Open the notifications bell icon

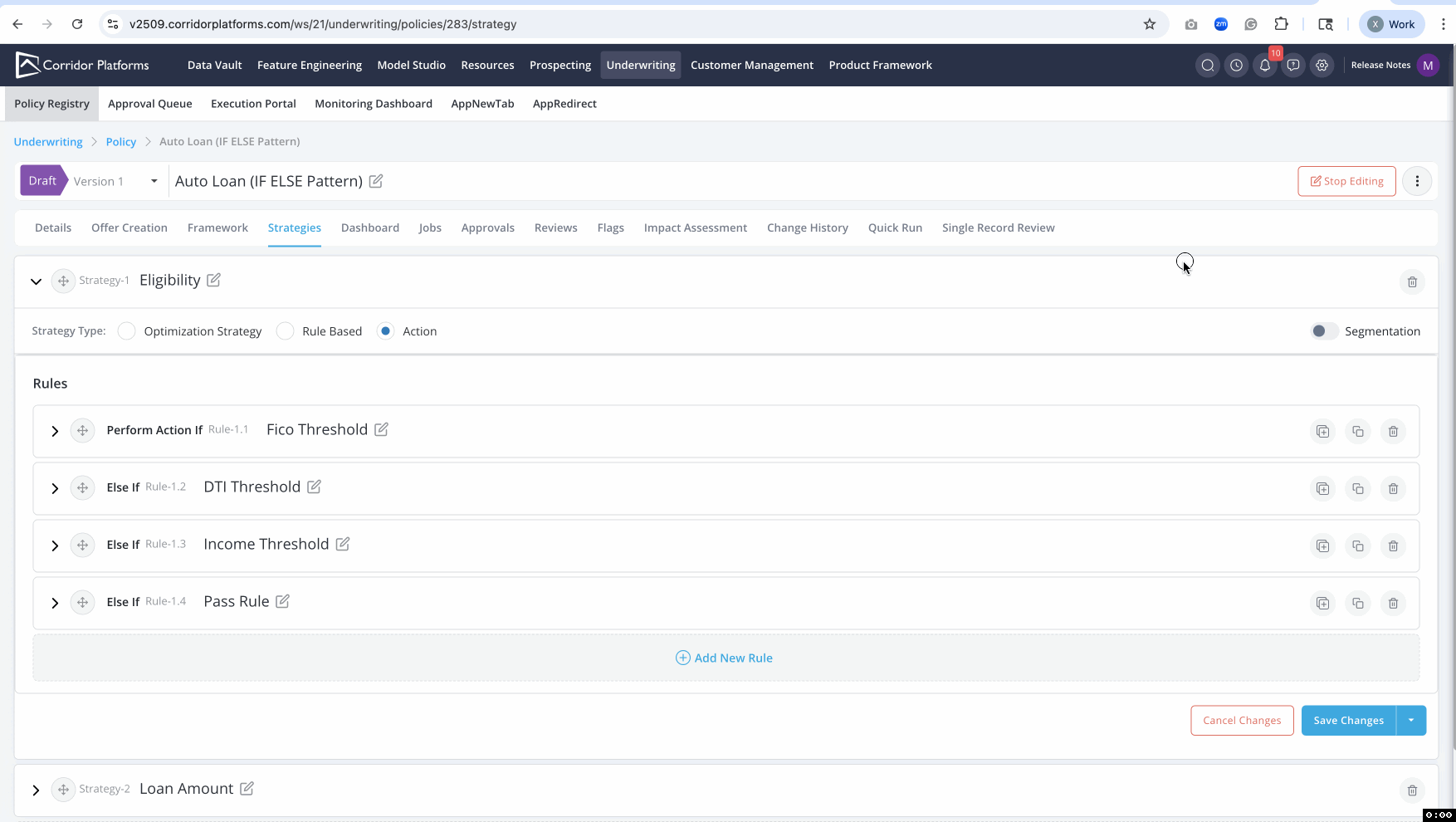(1264, 66)
